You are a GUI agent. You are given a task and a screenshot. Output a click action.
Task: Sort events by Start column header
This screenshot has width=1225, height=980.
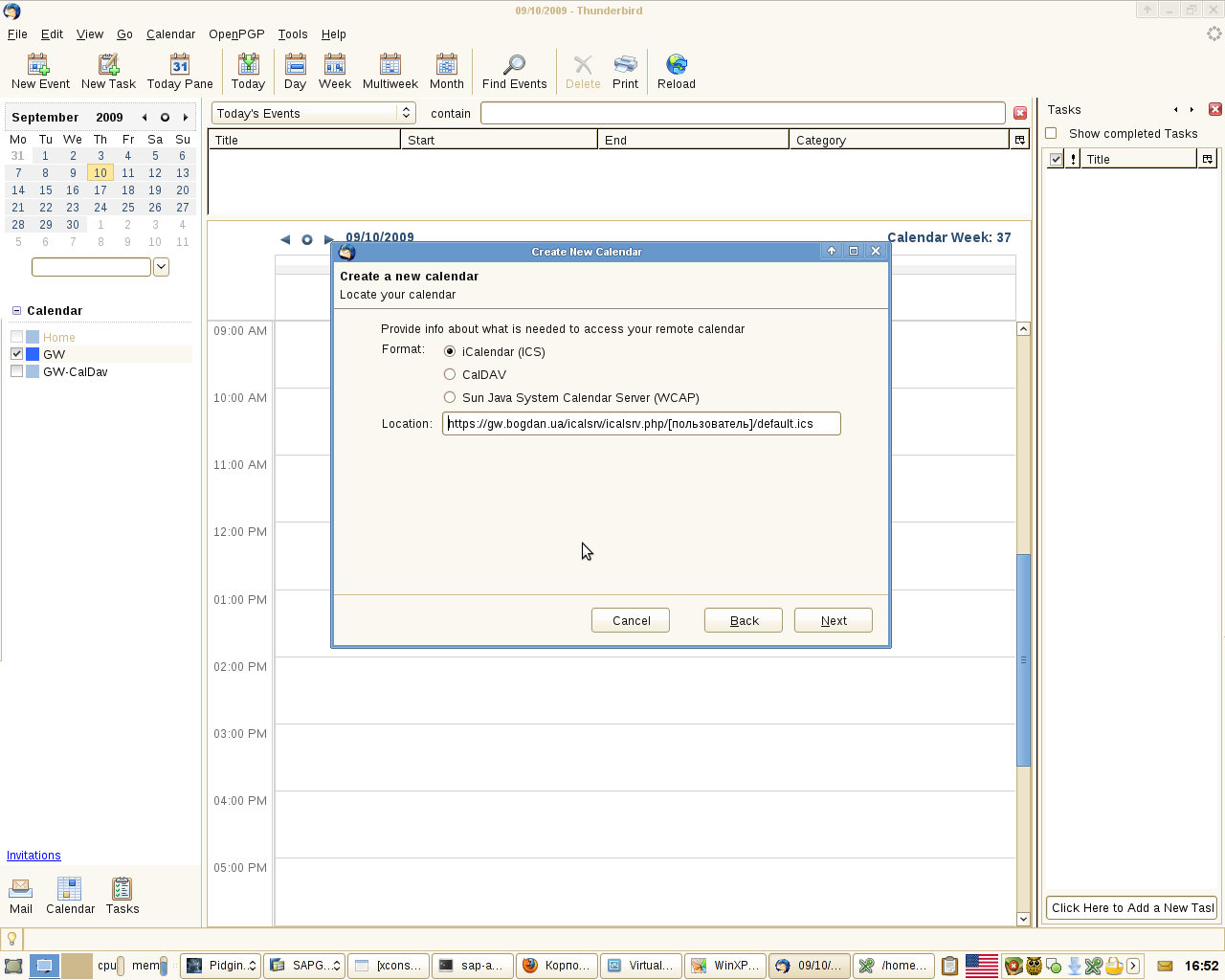click(500, 140)
